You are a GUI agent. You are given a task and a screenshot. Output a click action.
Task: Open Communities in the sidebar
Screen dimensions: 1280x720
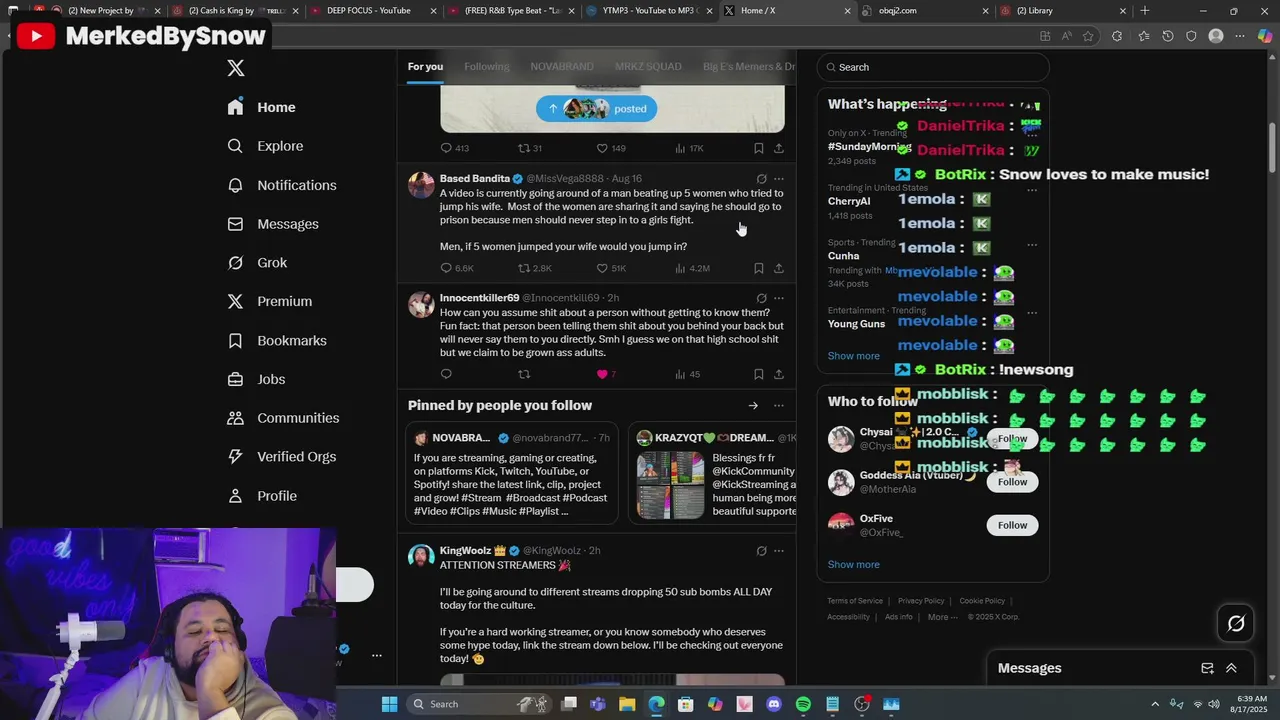(x=283, y=418)
